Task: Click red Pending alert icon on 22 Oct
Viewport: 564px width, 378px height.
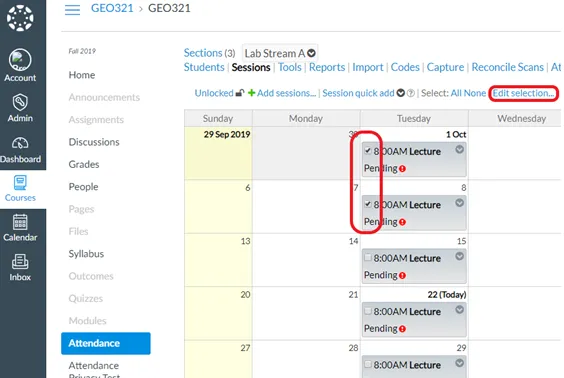Action: [x=402, y=329]
